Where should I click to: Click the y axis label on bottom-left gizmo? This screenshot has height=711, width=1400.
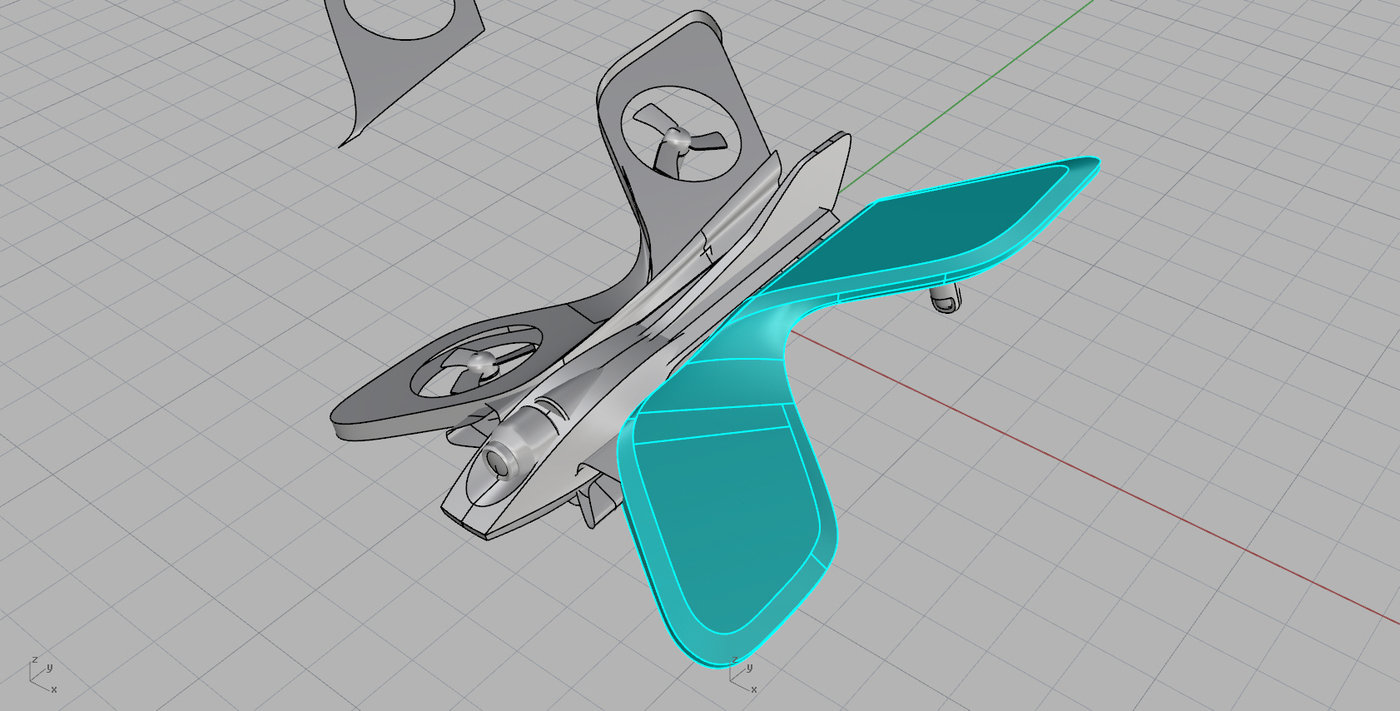(x=49, y=667)
